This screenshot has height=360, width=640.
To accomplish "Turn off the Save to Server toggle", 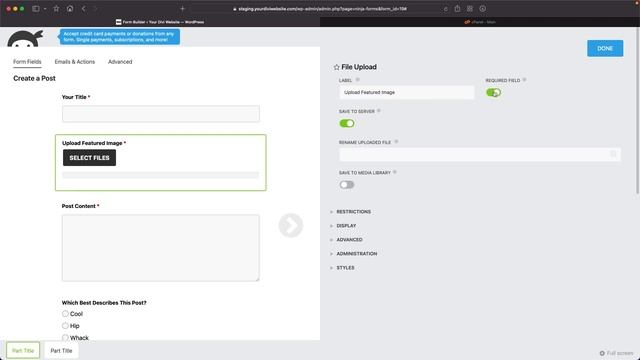I will (x=347, y=123).
